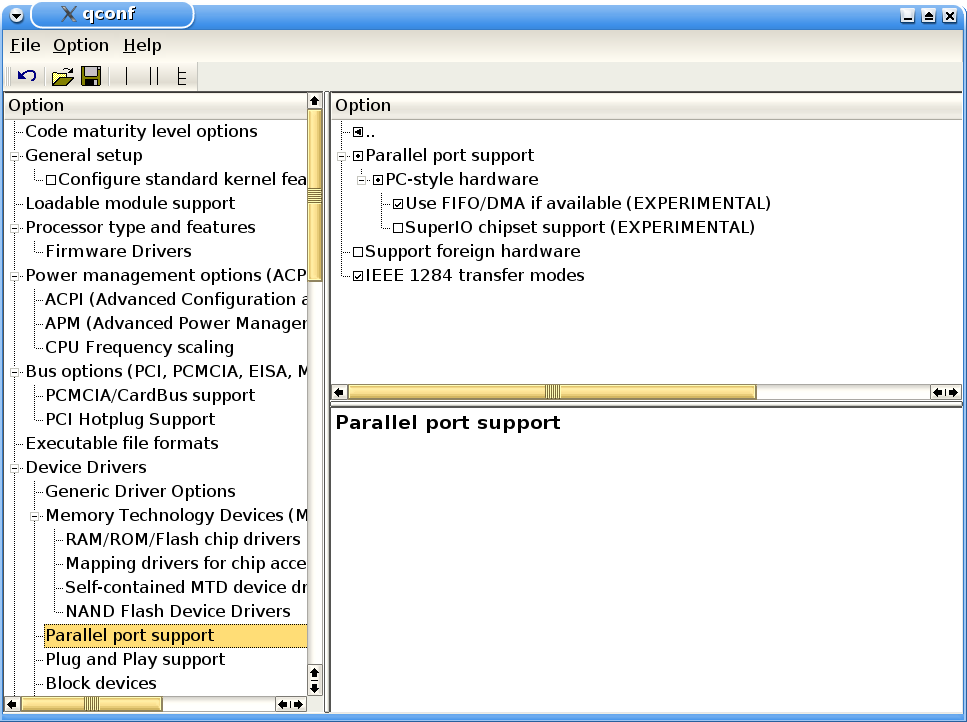967x722 pixels.
Task: Disable Use FIFO/DMA if available checkbox
Action: [398, 204]
